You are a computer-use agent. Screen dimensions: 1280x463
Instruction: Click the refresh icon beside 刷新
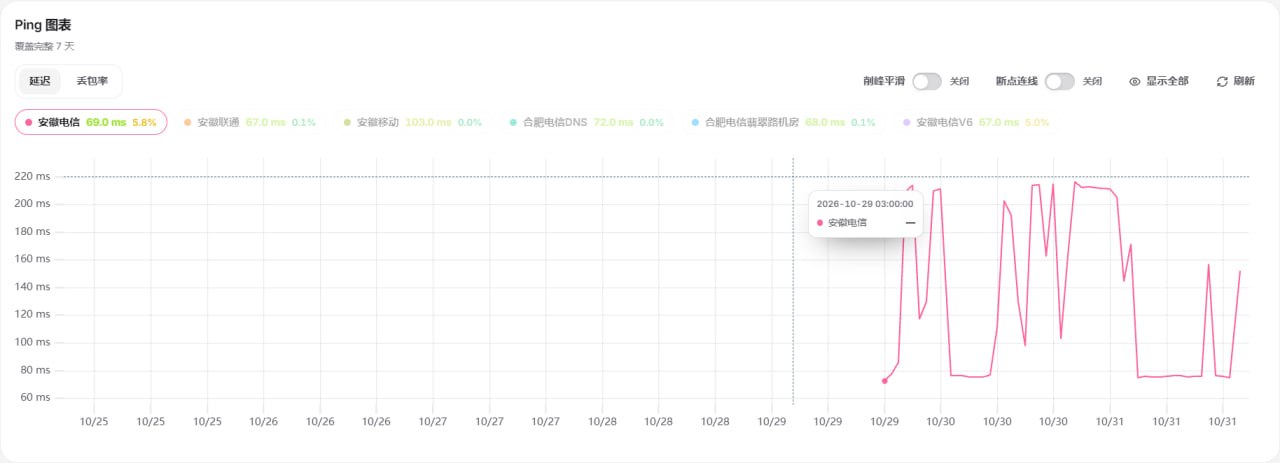1222,82
